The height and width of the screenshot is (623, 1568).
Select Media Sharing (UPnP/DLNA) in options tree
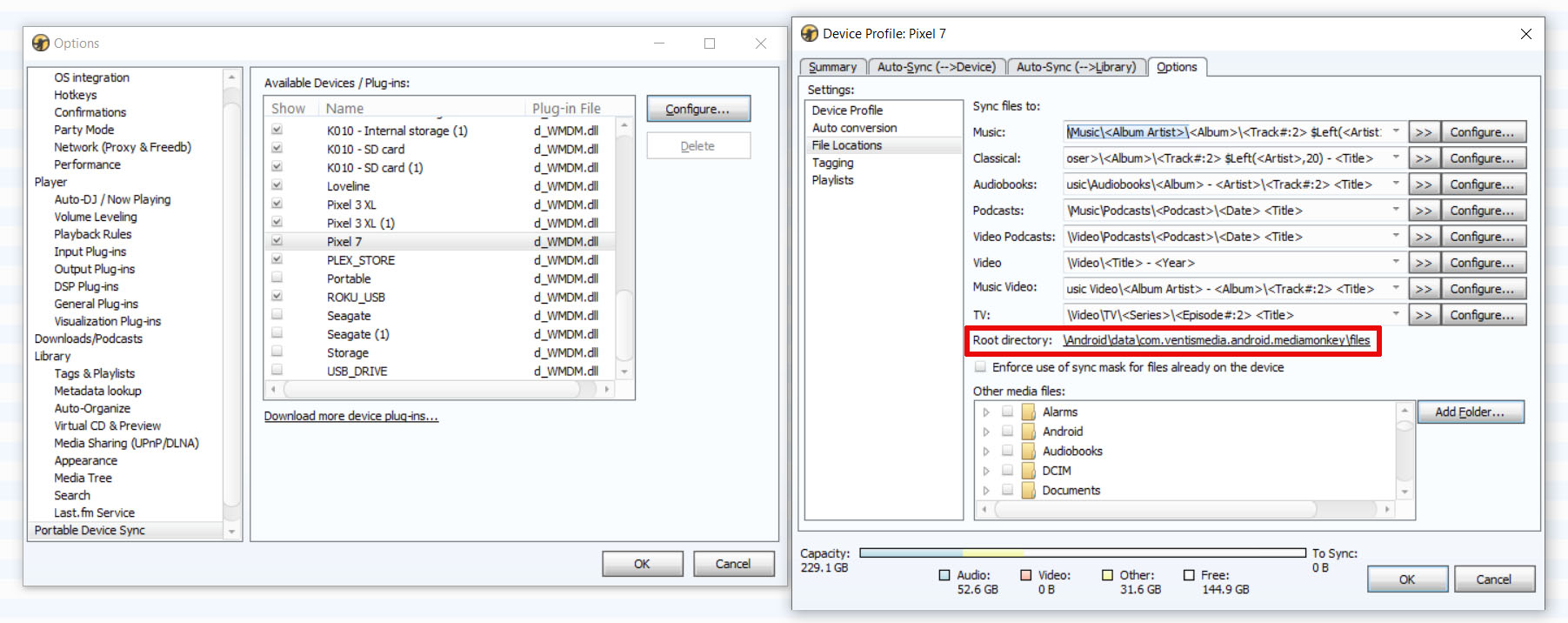point(126,443)
